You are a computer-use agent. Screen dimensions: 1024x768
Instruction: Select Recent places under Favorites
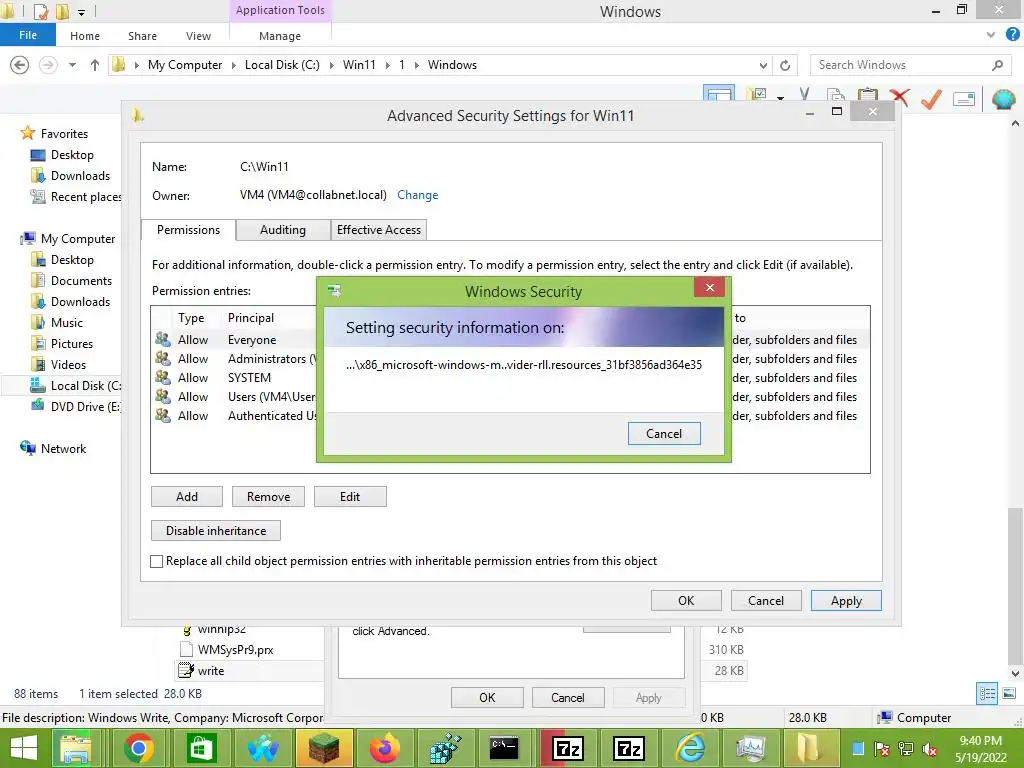[76, 197]
